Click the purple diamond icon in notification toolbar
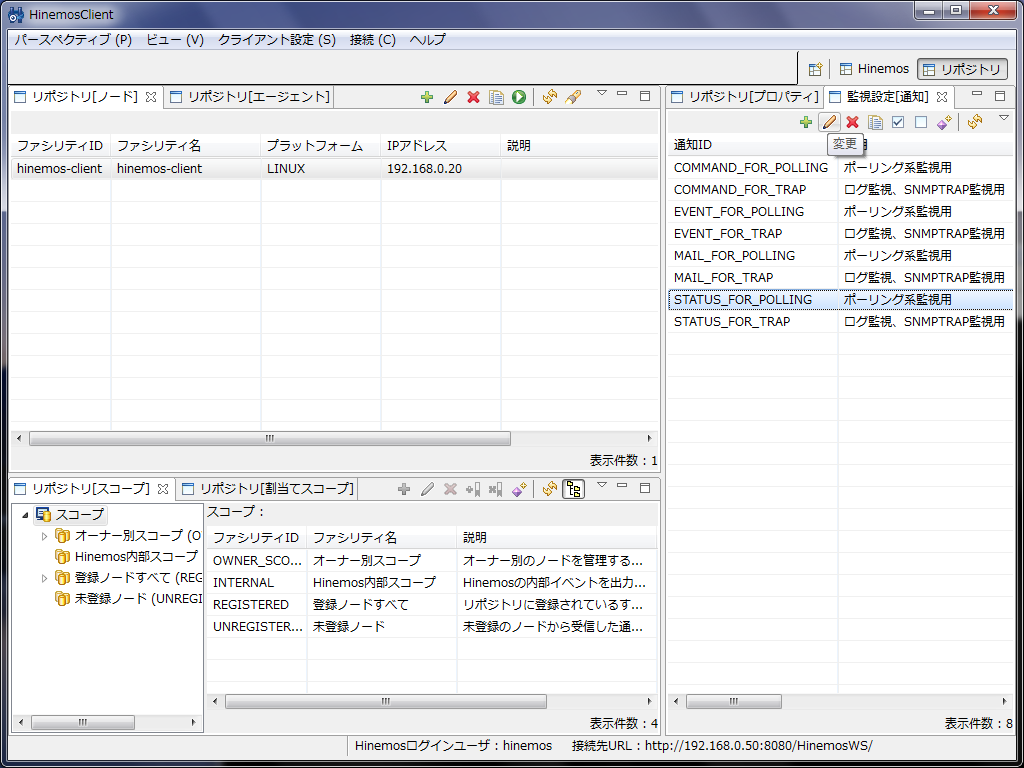This screenshot has height=768, width=1024. (944, 122)
